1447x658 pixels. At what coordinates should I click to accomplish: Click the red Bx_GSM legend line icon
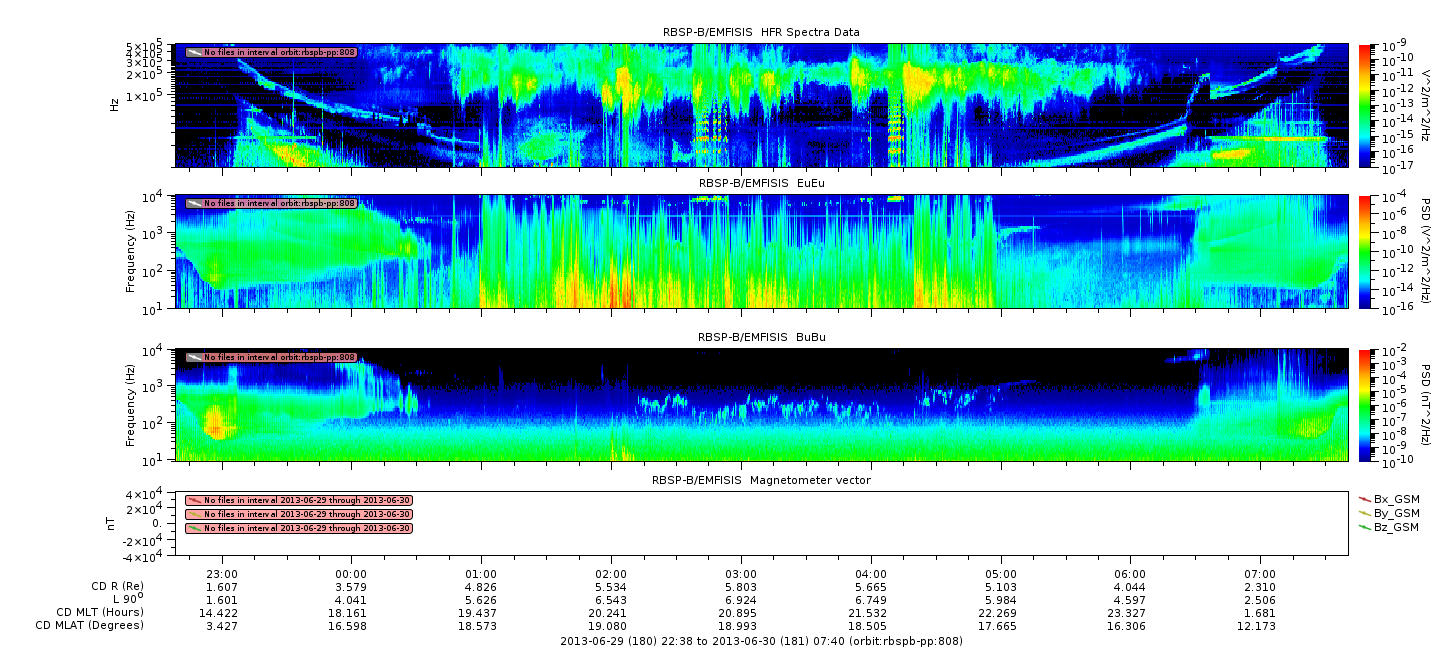click(x=1365, y=499)
